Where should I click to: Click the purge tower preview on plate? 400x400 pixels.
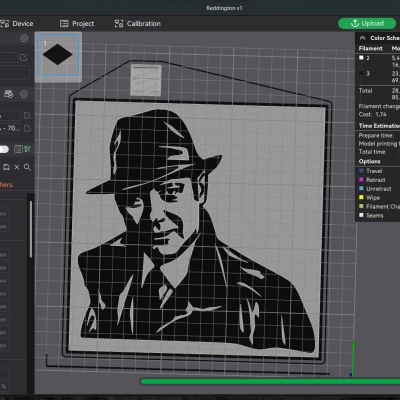click(x=146, y=80)
